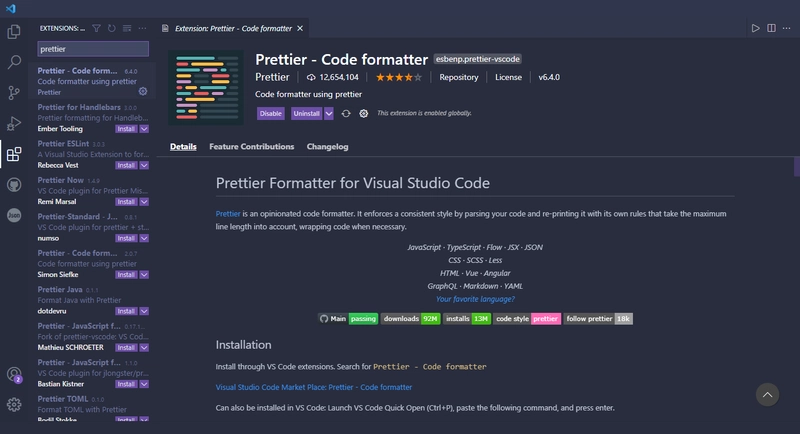Open gear settings for Prettier in list
The image size is (800, 434).
tap(143, 91)
